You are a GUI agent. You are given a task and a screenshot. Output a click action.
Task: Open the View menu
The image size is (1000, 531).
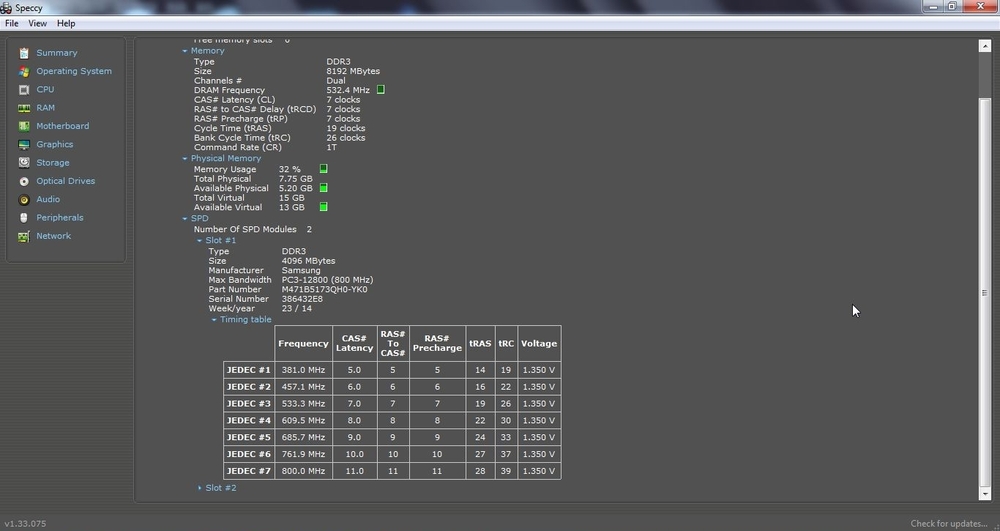coord(37,23)
